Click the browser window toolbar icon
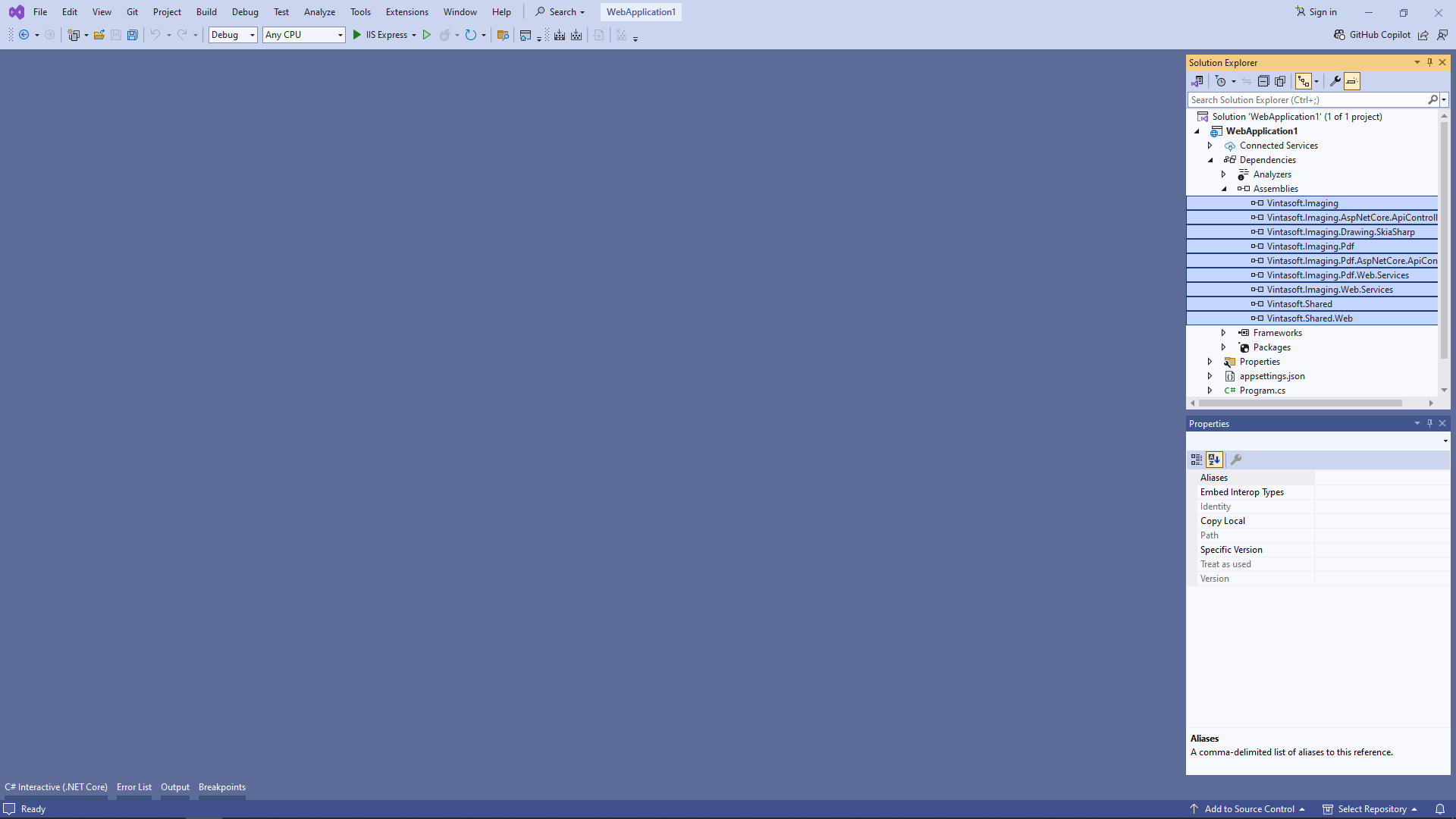1456x819 pixels. 526,35
